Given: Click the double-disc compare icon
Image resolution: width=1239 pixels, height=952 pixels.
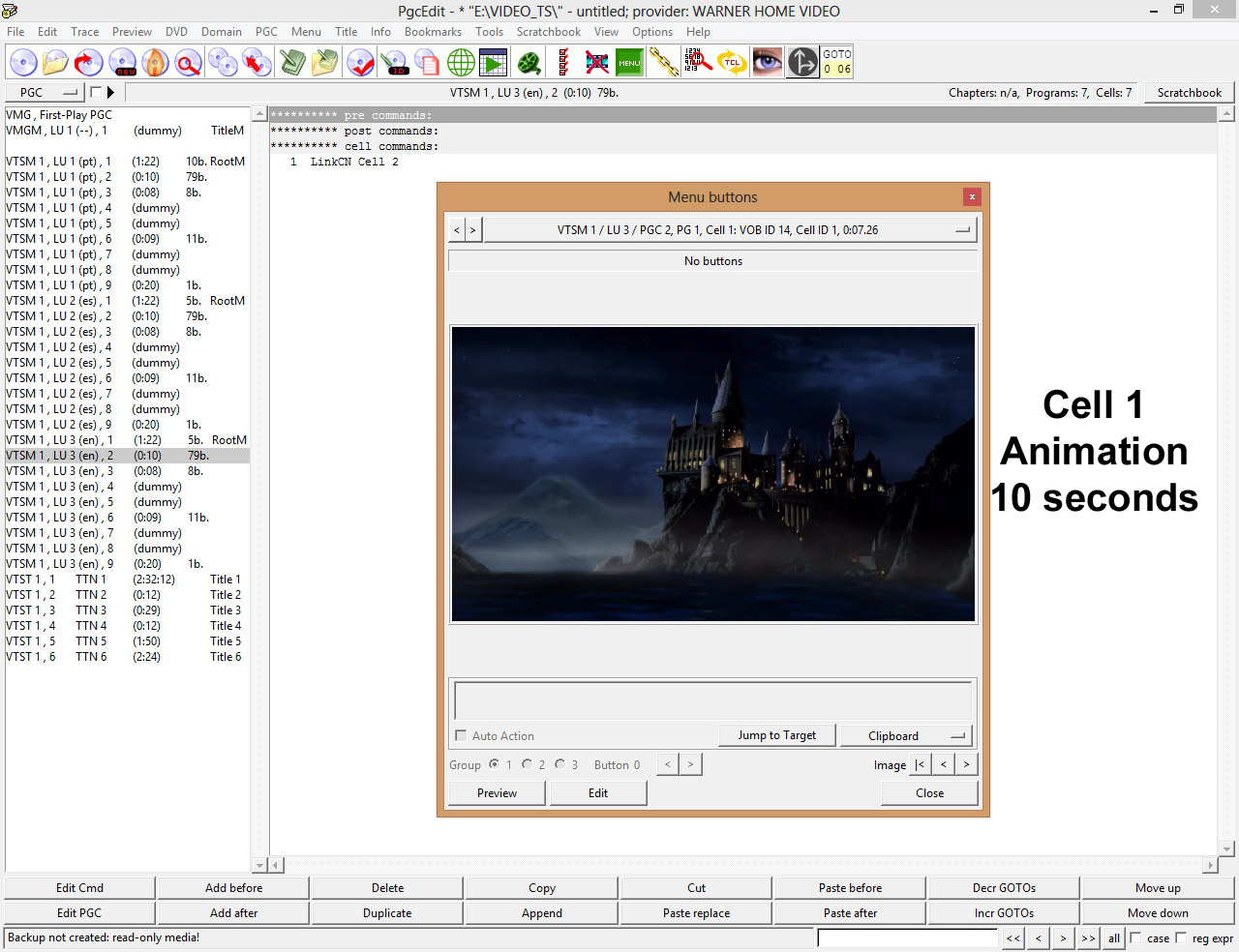Looking at the screenshot, I should coord(223,63).
